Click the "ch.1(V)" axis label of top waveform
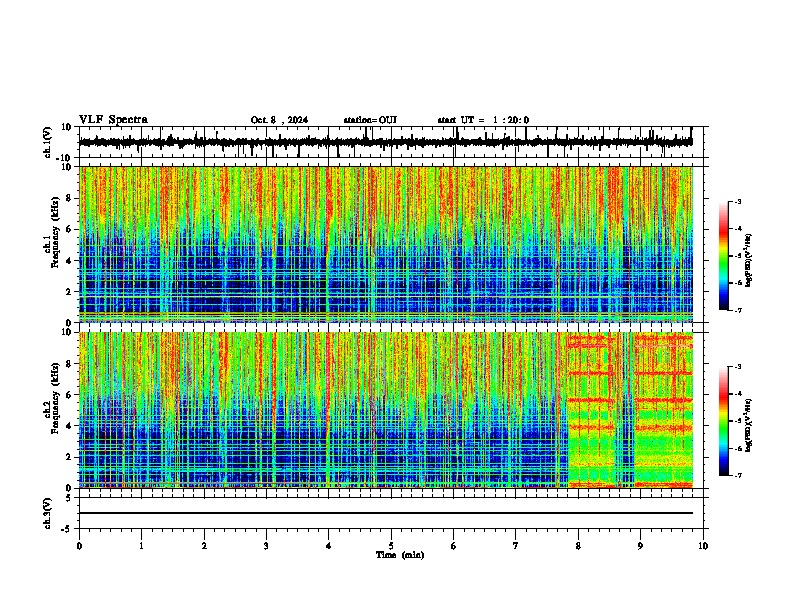792x612 pixels. click(48, 142)
